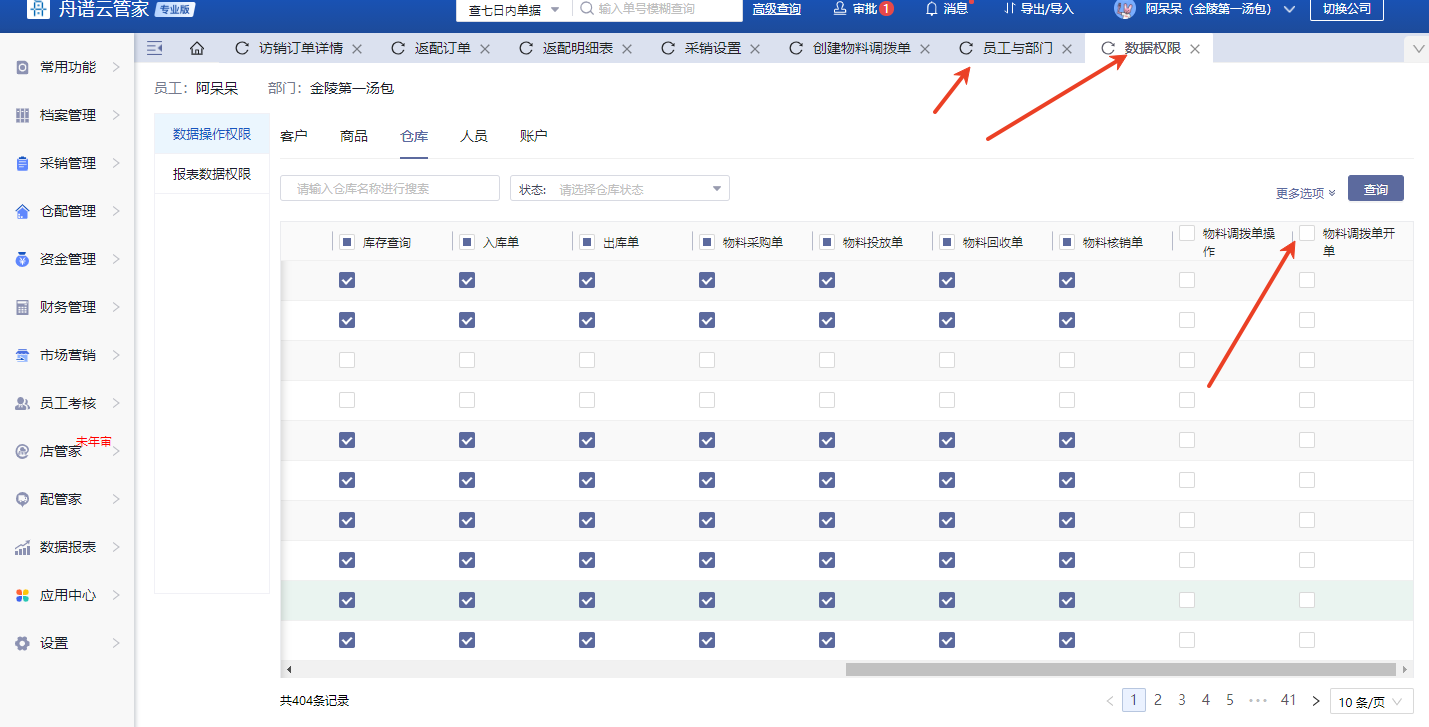This screenshot has height=727, width=1429.
Task: Open 审批 approvals icon in header
Action: pos(840,9)
